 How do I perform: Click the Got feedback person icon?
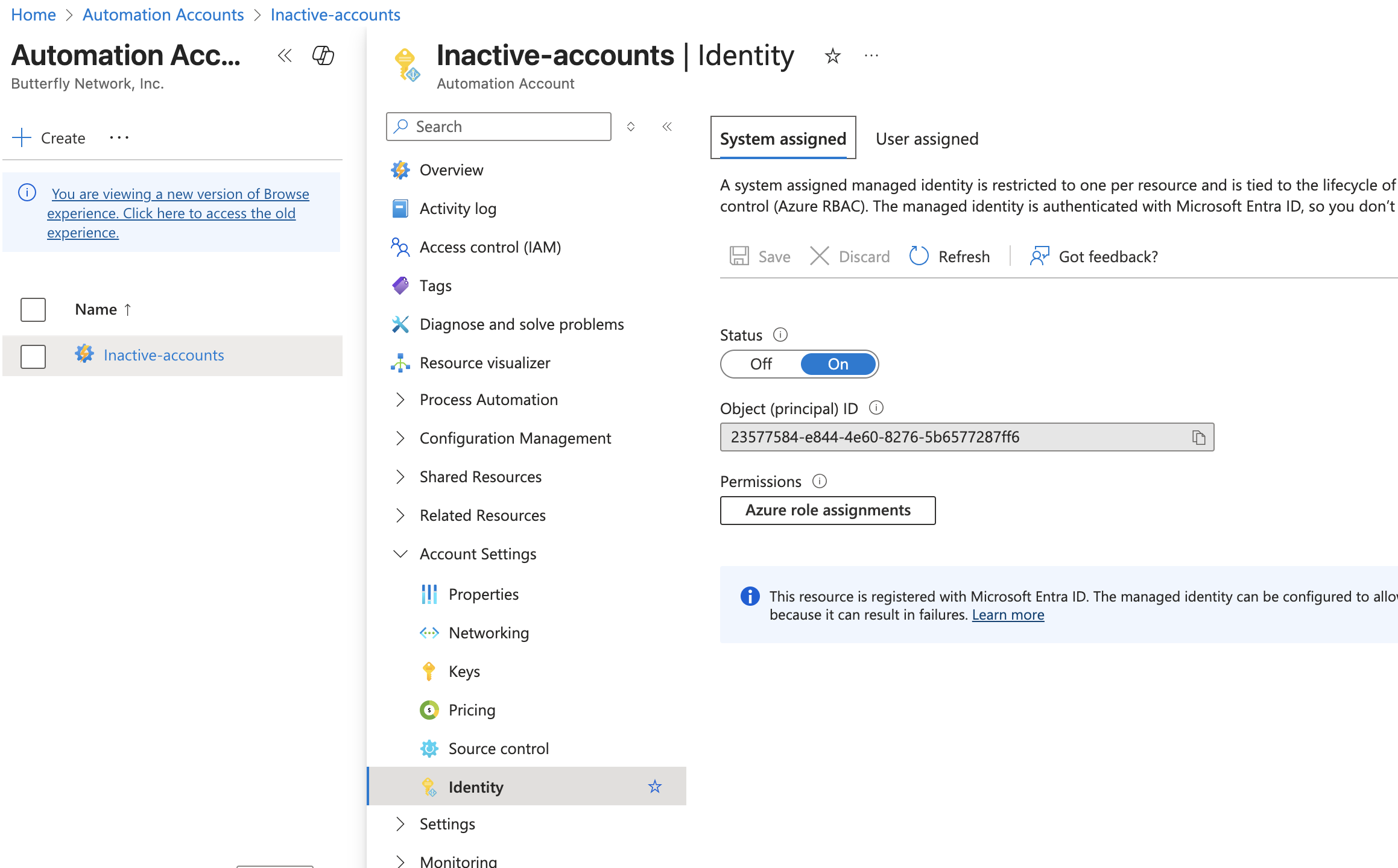point(1040,256)
